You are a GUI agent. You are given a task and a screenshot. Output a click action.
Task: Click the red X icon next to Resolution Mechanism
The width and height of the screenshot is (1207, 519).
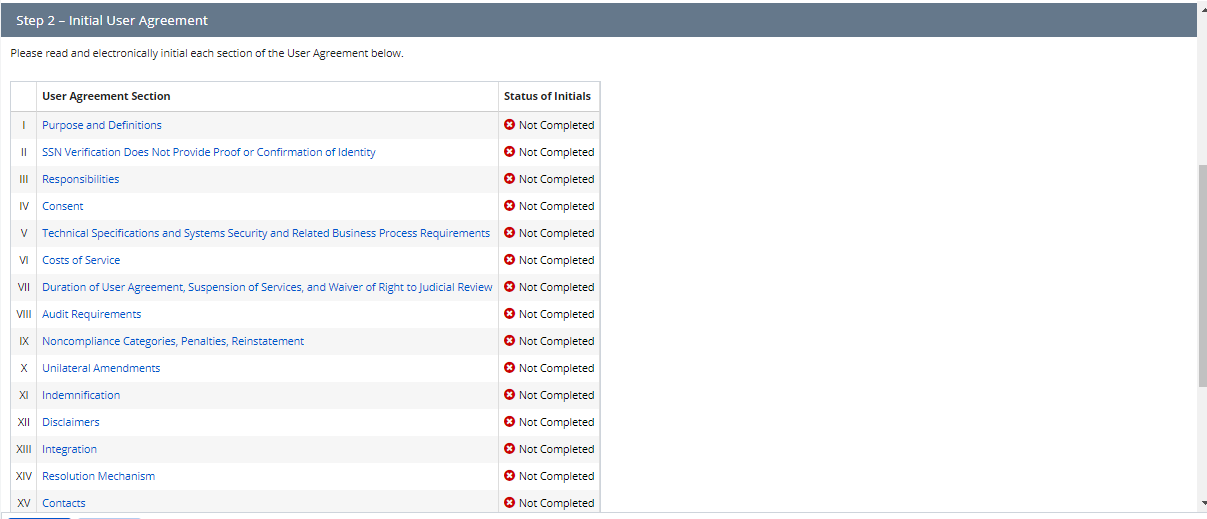tap(510, 476)
